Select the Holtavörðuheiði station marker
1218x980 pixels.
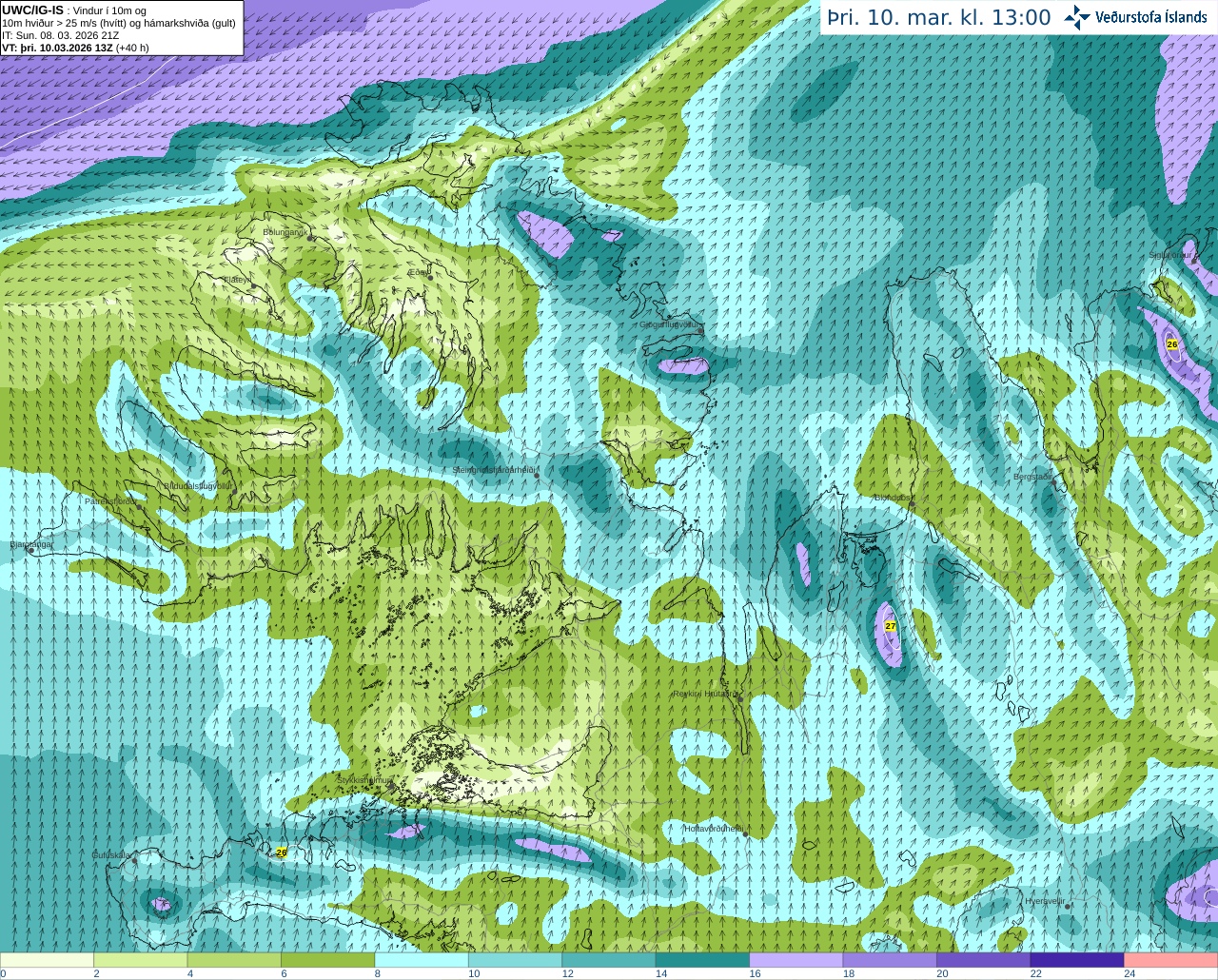tap(745, 834)
